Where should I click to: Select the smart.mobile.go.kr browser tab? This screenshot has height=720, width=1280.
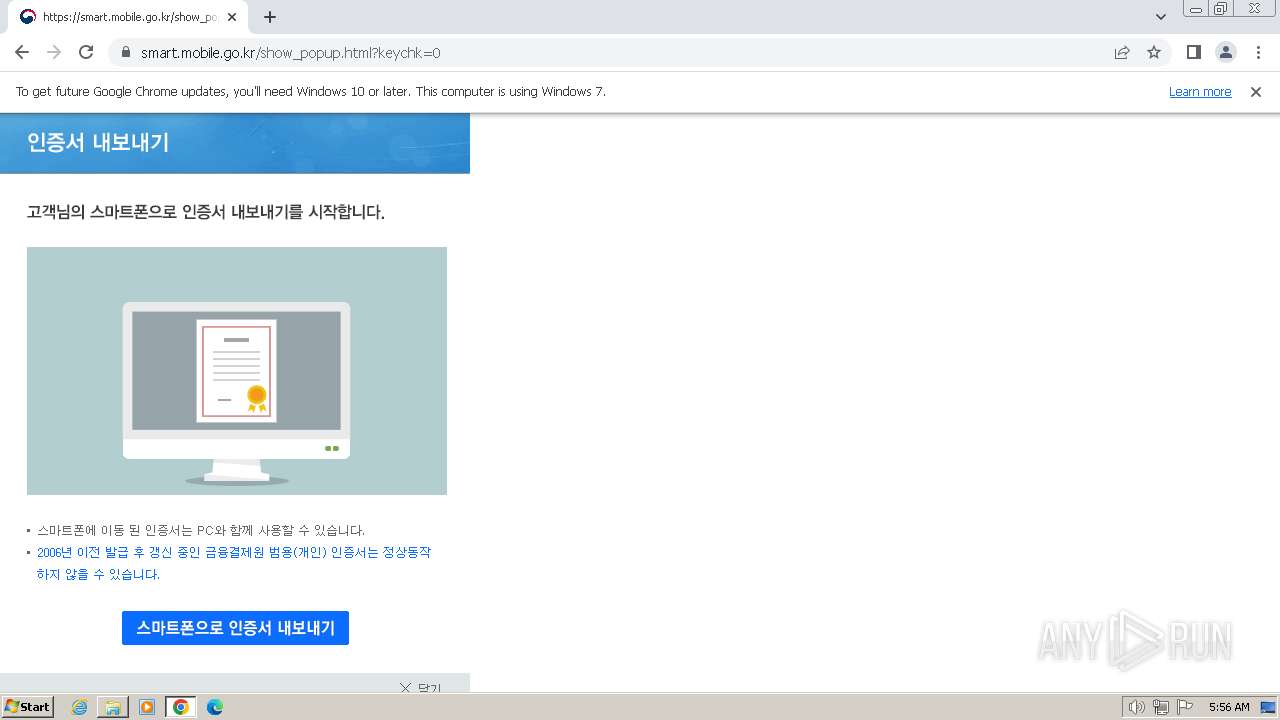click(128, 17)
